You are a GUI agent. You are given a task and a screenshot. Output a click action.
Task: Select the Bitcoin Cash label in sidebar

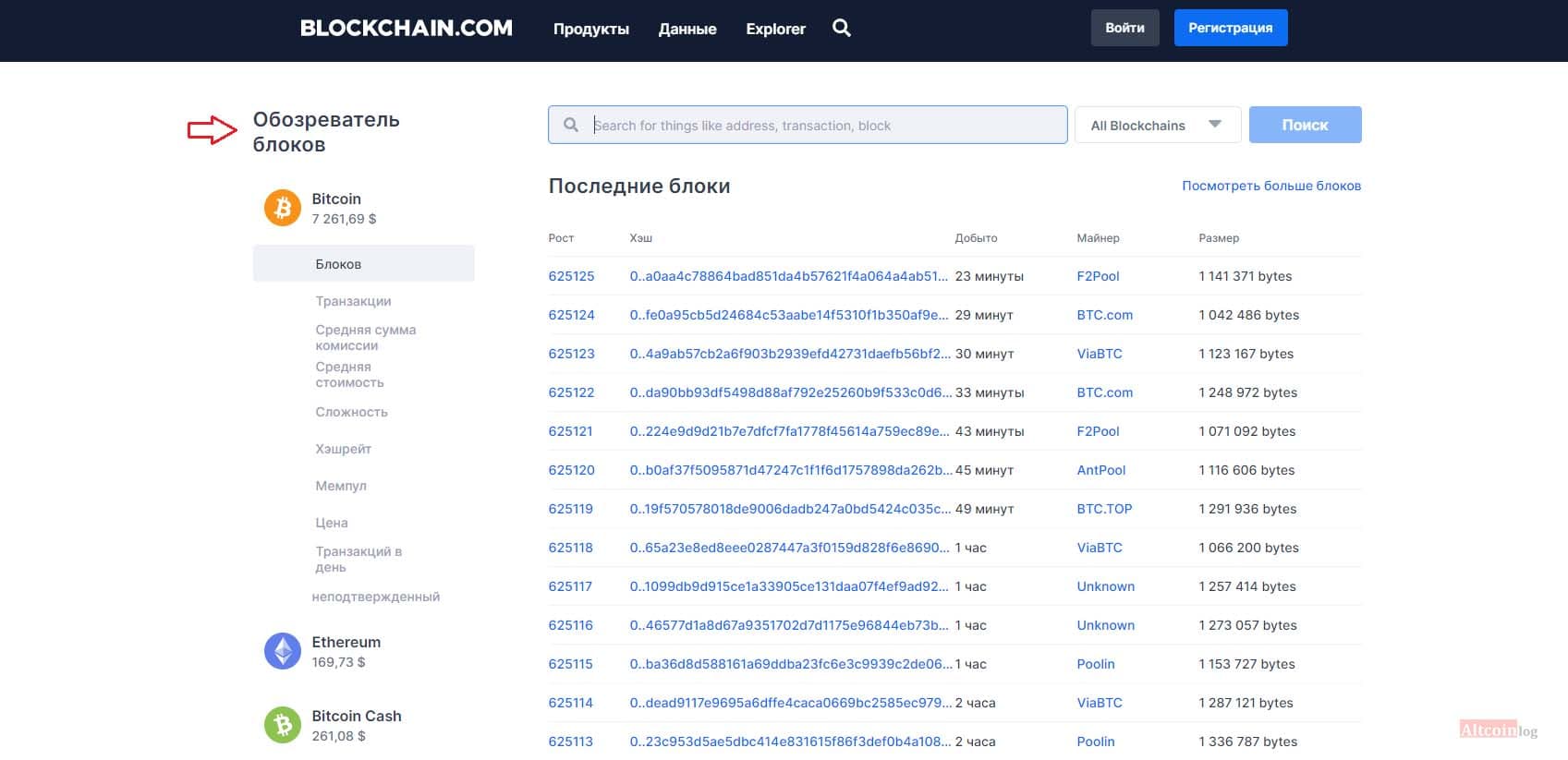click(x=357, y=716)
